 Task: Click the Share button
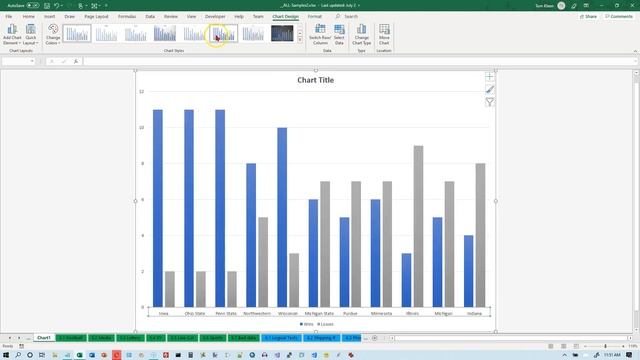(x=588, y=16)
